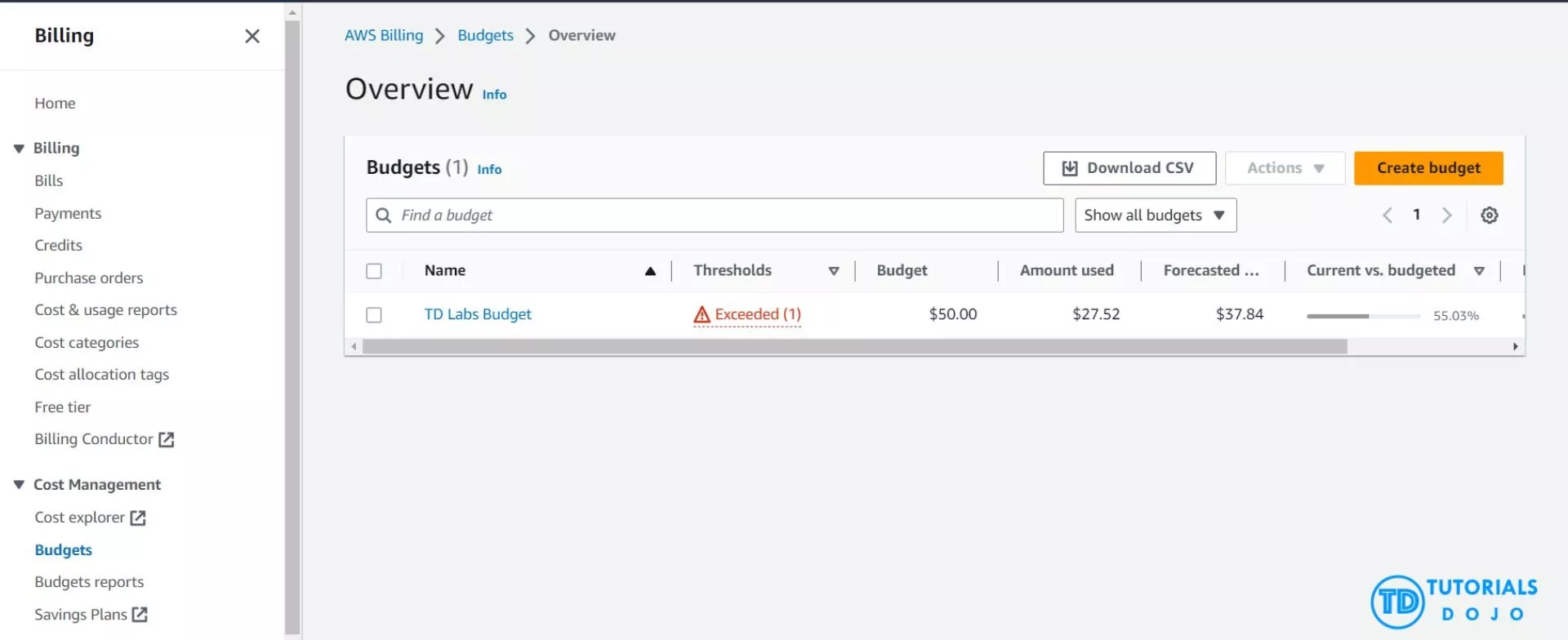
Task: Close the Billing sidebar with the X icon
Action: (x=252, y=36)
